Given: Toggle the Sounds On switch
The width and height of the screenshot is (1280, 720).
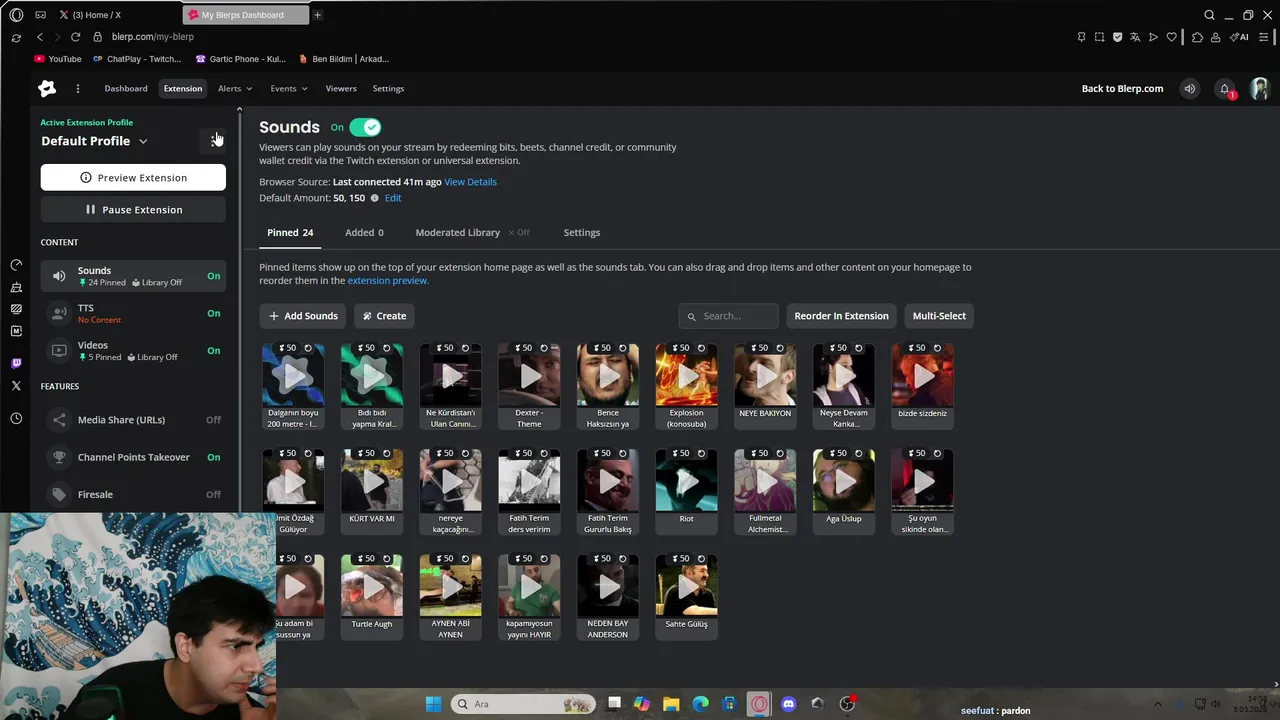Looking at the screenshot, I should [365, 127].
